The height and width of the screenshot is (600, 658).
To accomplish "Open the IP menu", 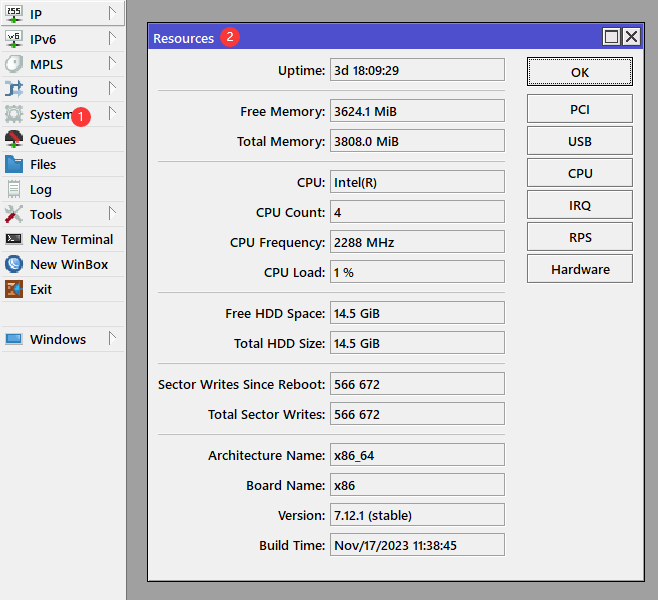I will 63,14.
